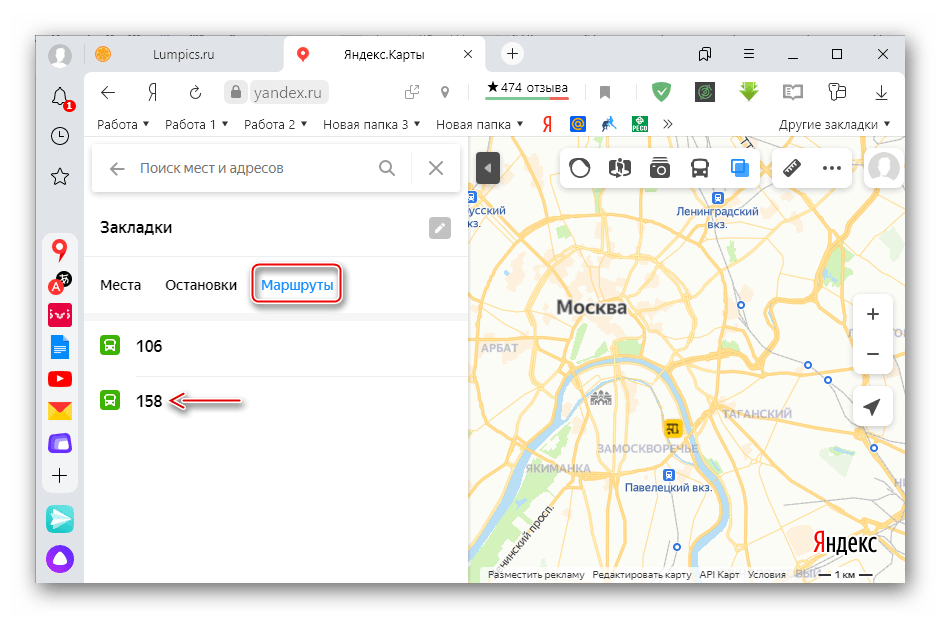Switch to the Места tab
Screen dimensions: 940x621
pos(121,285)
